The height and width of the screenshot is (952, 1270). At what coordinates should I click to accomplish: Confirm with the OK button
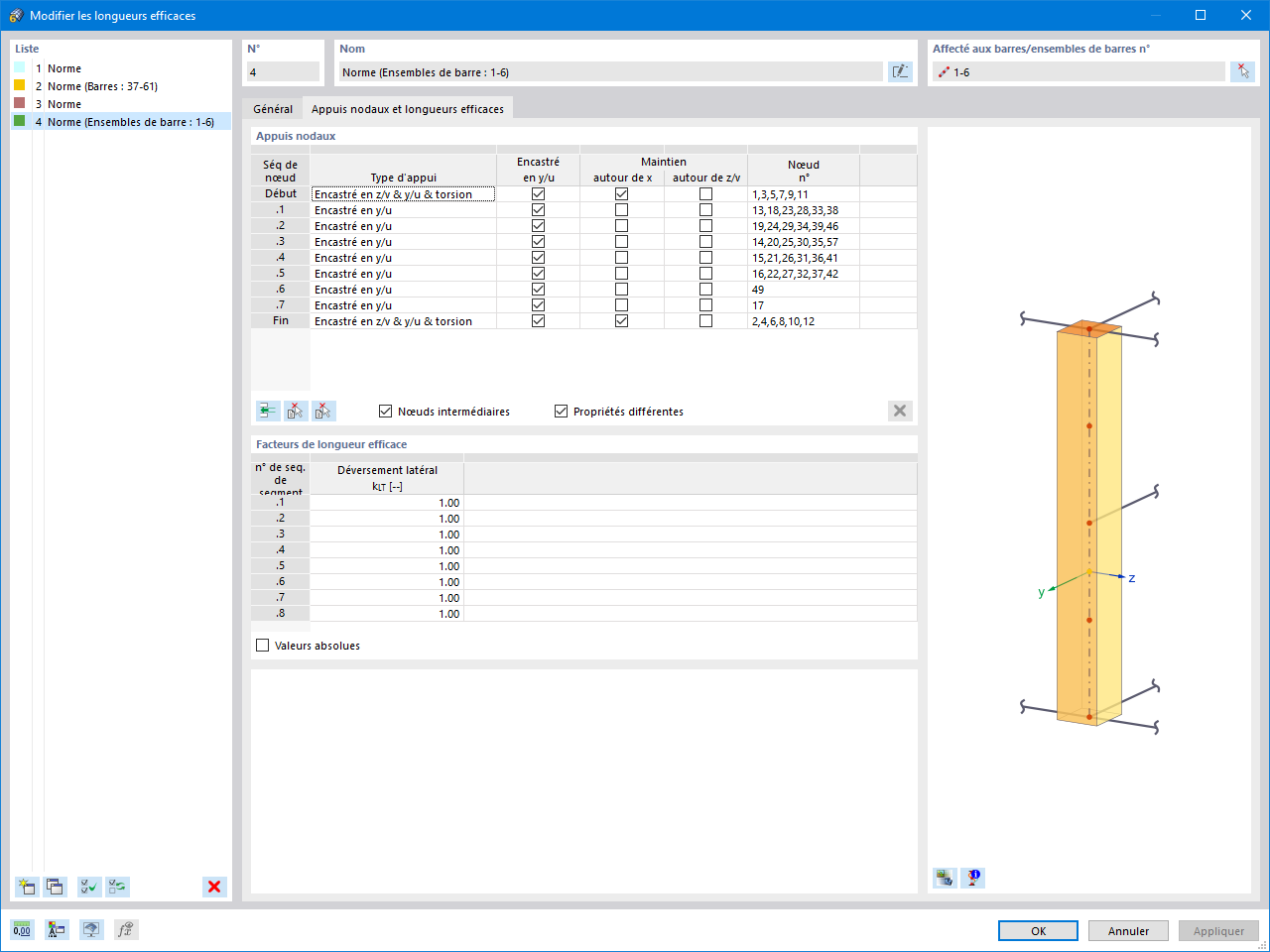pos(1038,931)
